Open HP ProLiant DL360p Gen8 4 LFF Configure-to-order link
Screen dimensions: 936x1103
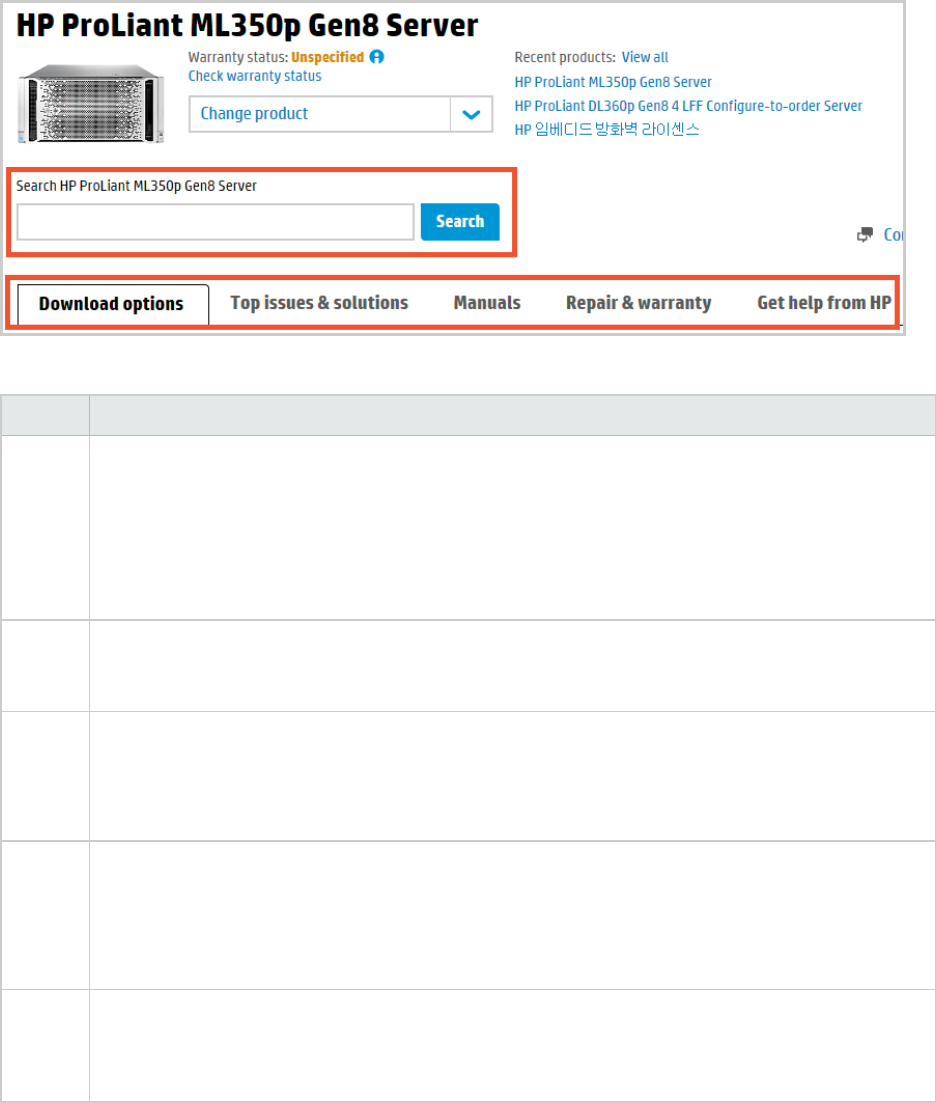pyautogui.click(x=688, y=106)
